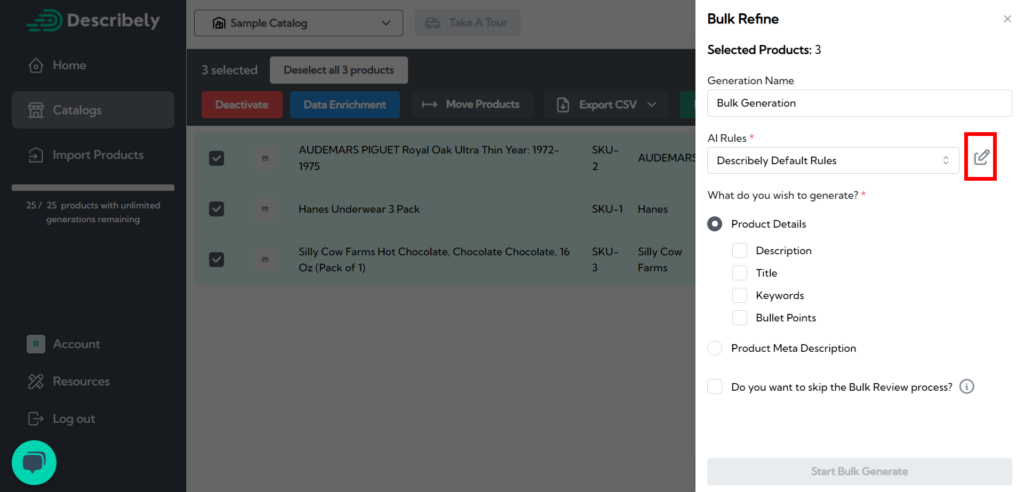Click the Hanes product thumbnail icon

point(265,209)
